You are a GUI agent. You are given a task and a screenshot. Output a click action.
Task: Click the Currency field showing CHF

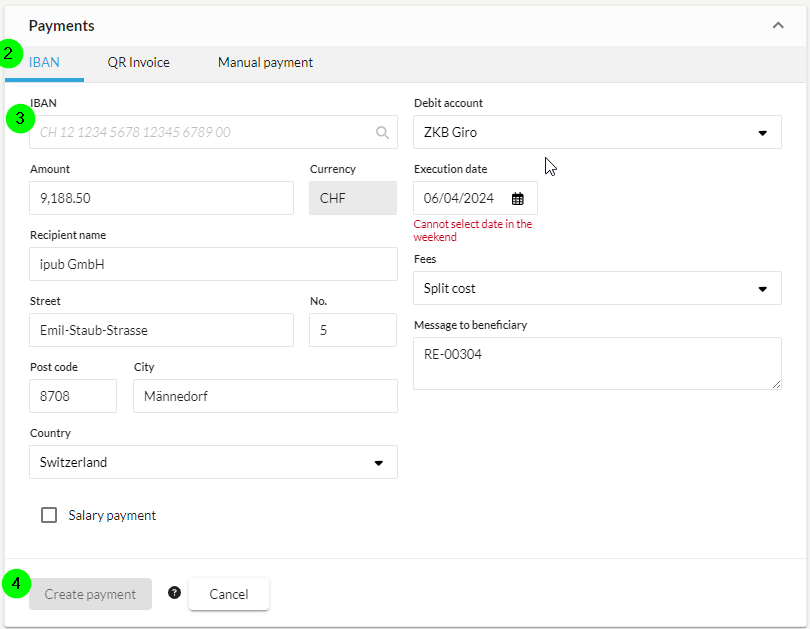[353, 198]
